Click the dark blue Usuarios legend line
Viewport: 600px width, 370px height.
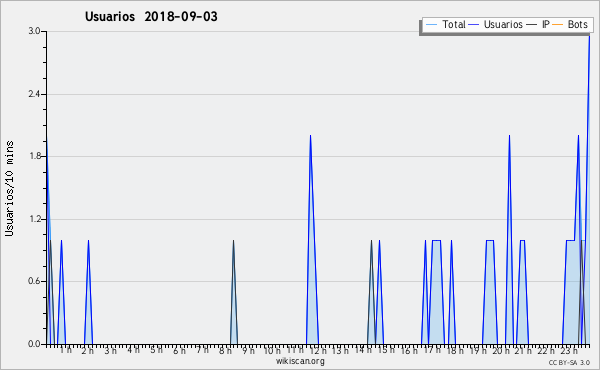(x=474, y=25)
